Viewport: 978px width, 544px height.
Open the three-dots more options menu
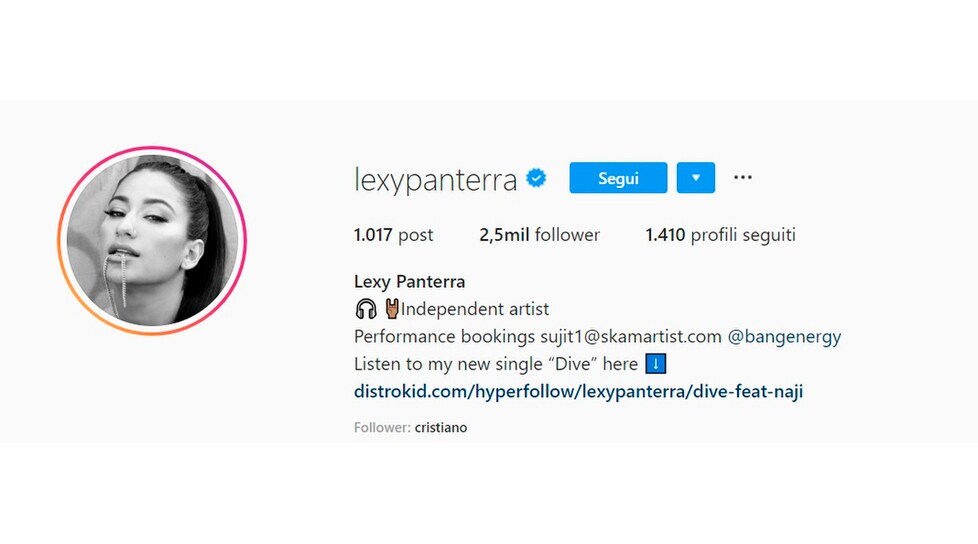point(742,178)
